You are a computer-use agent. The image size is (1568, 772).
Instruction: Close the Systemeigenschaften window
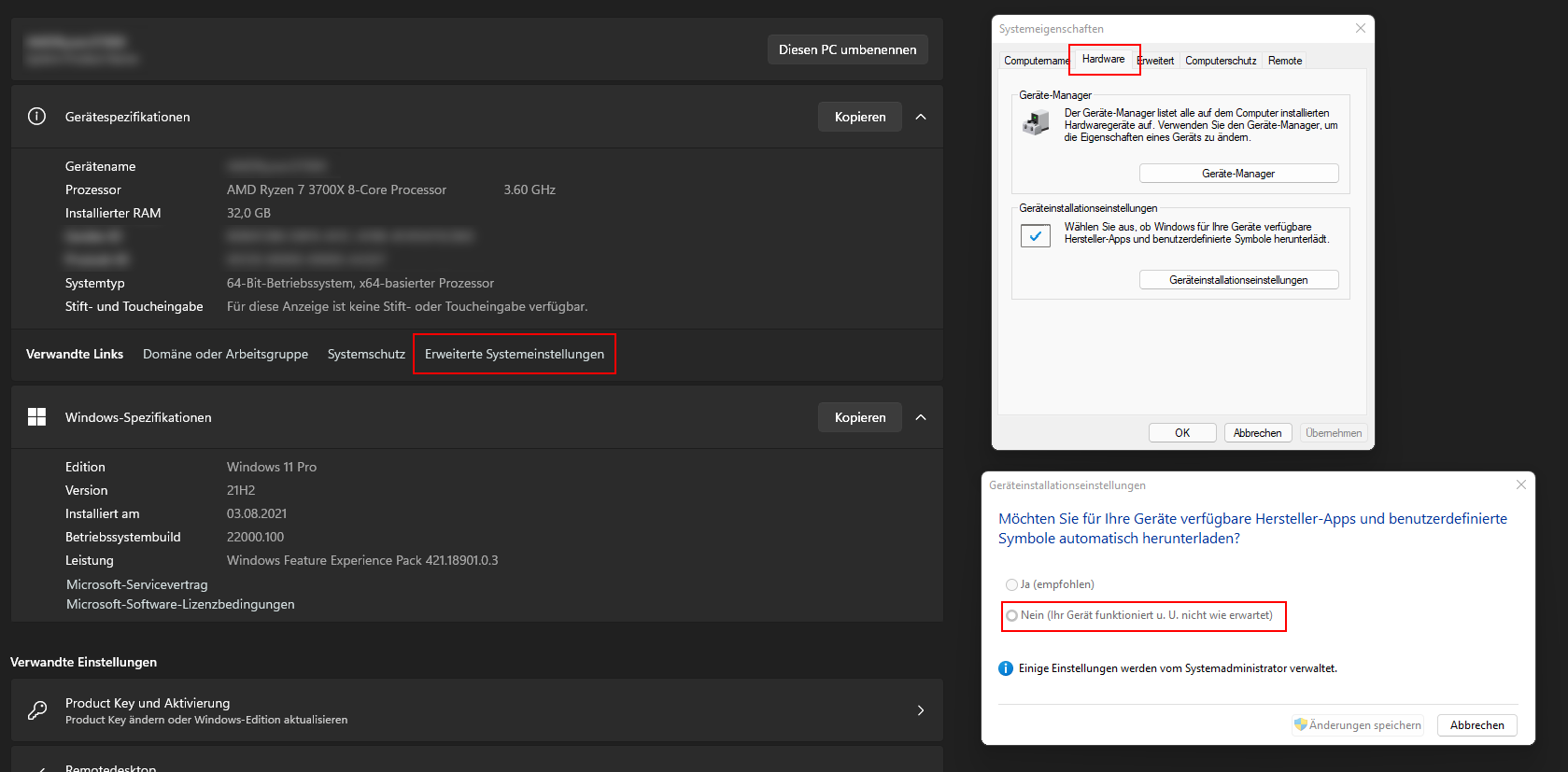(x=1361, y=28)
